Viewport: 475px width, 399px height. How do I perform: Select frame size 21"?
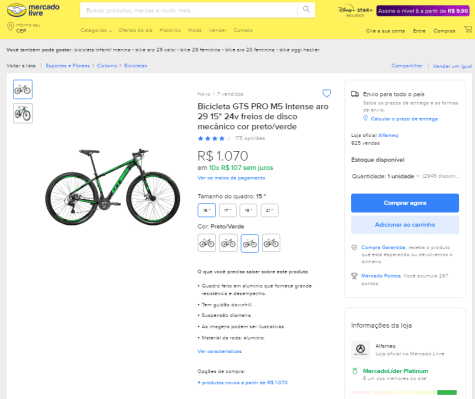269,210
